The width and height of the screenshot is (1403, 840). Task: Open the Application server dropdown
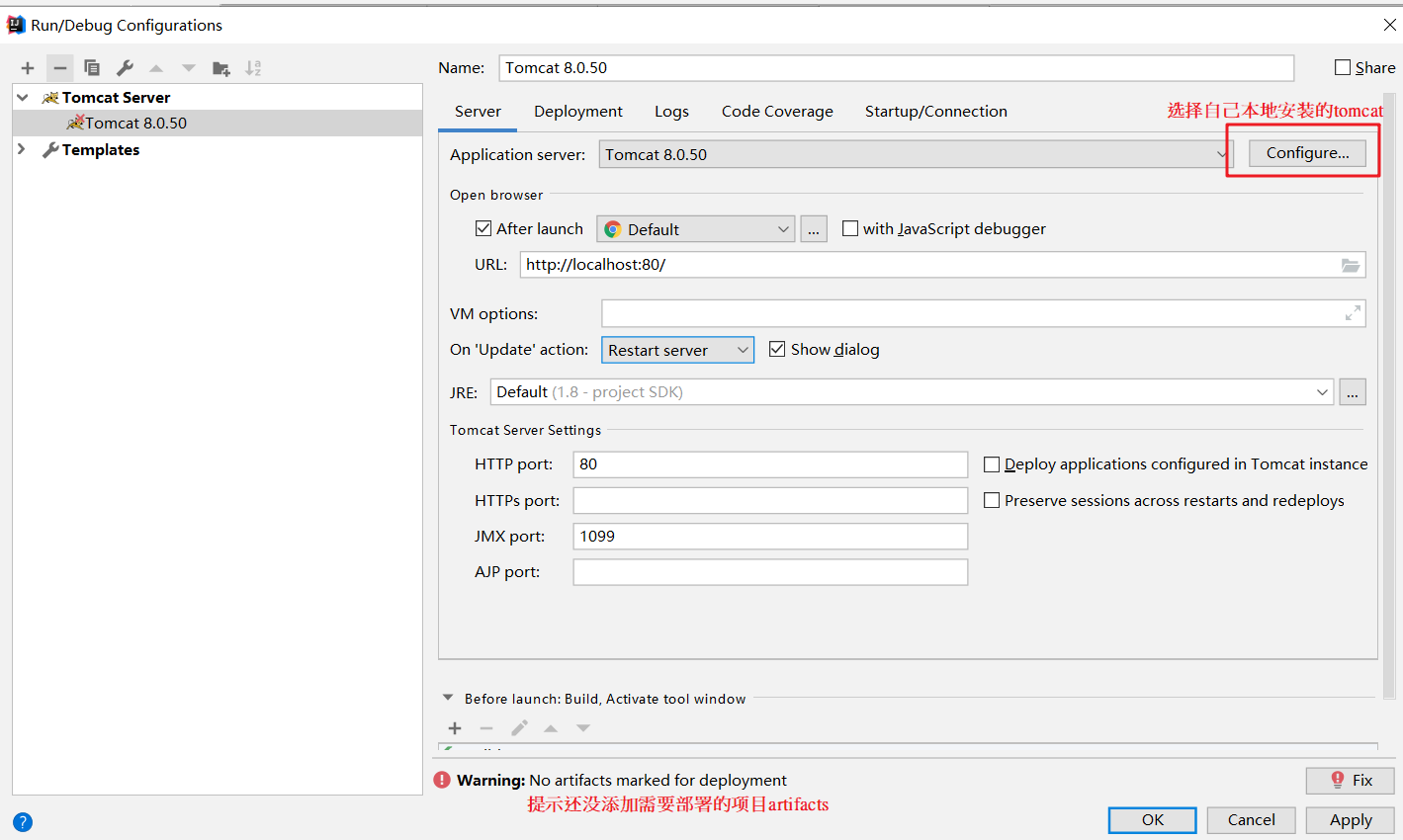(x=916, y=154)
